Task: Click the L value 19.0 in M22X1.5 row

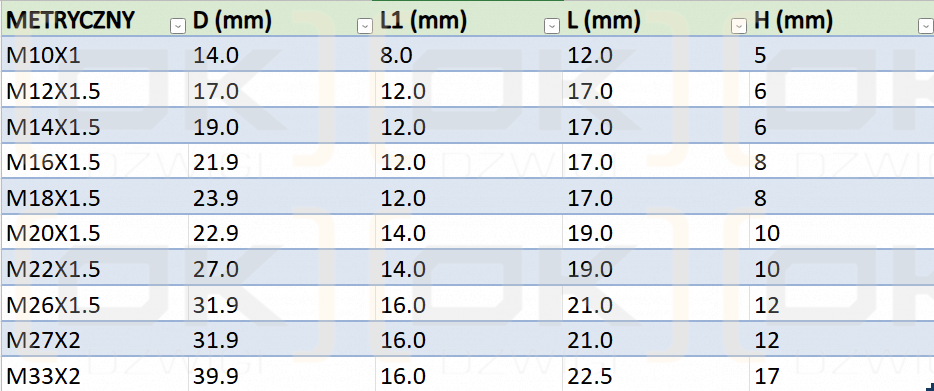Action: (x=590, y=269)
